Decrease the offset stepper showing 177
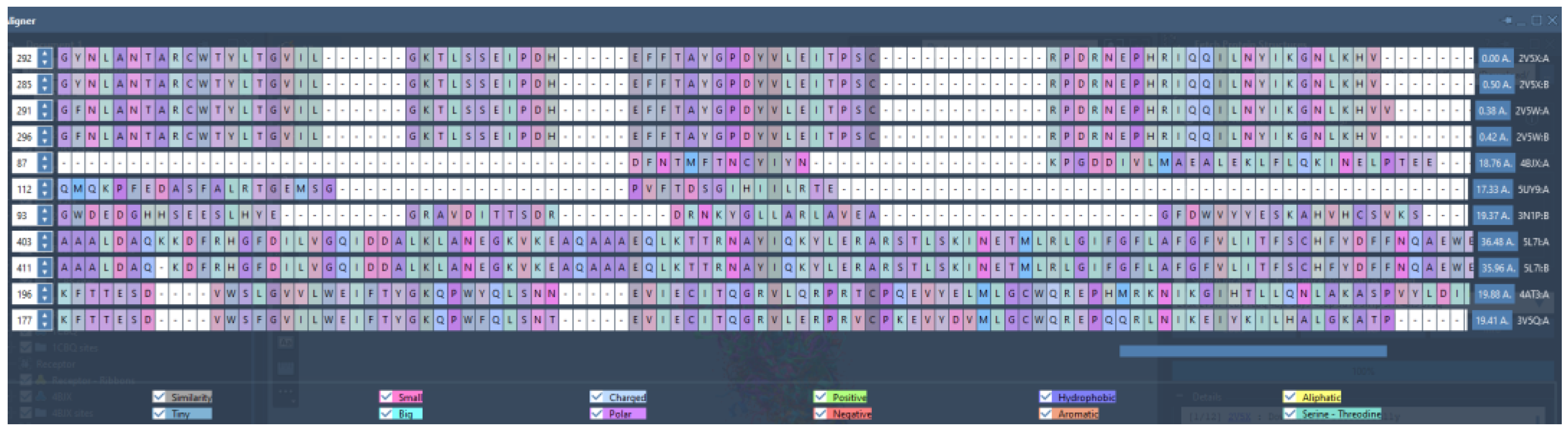This screenshot has height=430, width=1568. [45, 324]
